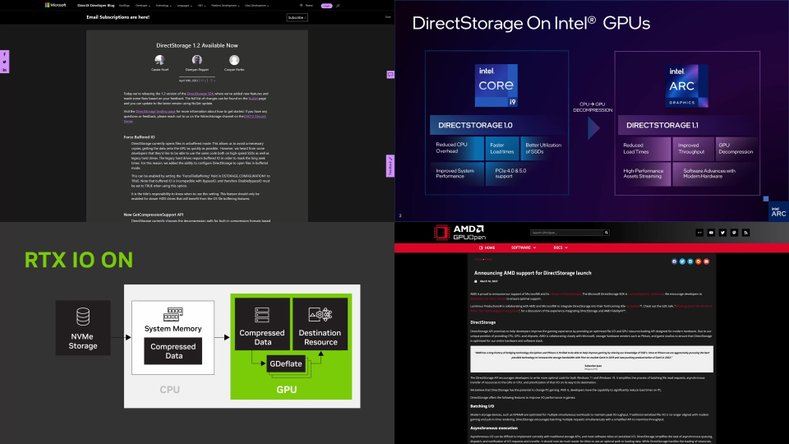Screen dimensions: 789x444
Task: Open DevBlogs item on Microsoft header
Action: point(124,6)
